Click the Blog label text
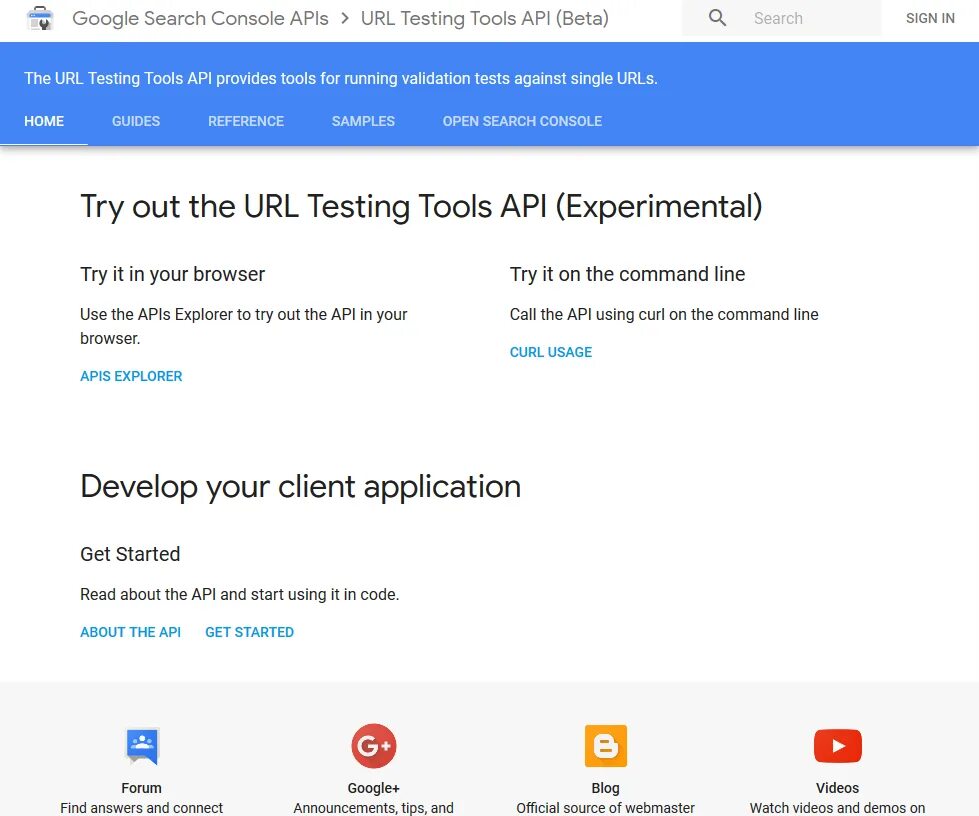979x816 pixels. coord(606,788)
